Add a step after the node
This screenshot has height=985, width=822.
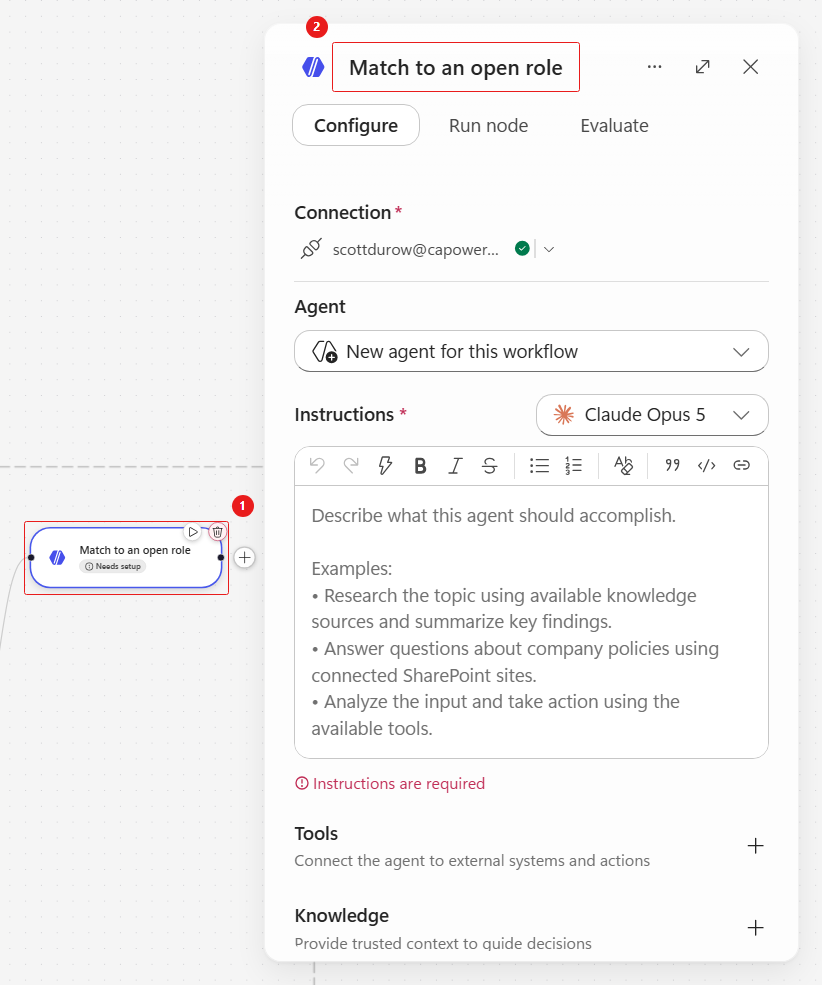(x=244, y=557)
